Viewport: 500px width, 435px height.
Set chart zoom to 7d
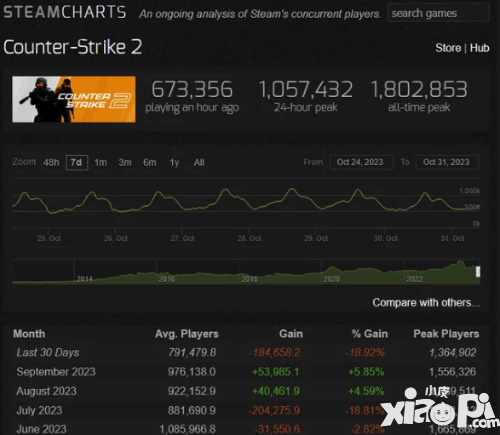point(77,163)
